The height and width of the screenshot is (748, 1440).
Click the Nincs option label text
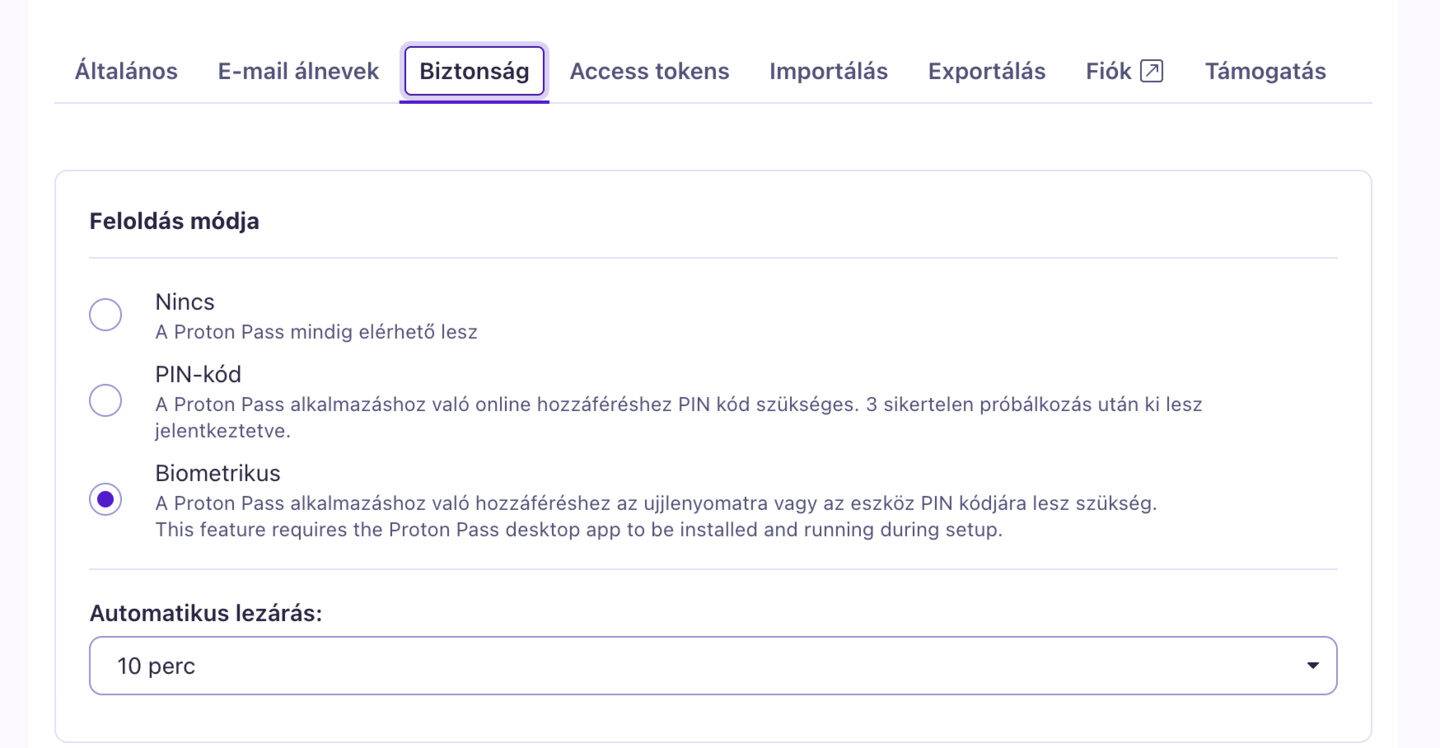[185, 302]
